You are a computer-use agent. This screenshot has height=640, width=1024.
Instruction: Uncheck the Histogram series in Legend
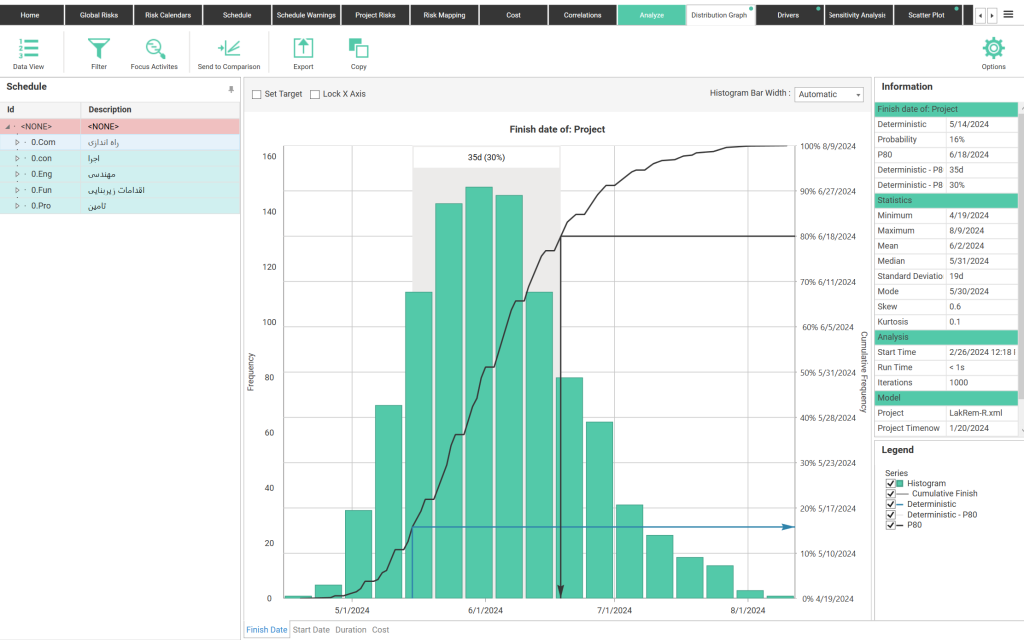tap(890, 483)
